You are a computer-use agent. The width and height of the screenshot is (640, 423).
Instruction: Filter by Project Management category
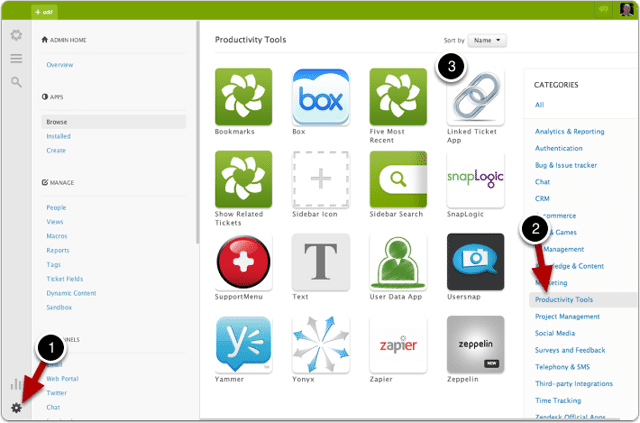tap(567, 316)
